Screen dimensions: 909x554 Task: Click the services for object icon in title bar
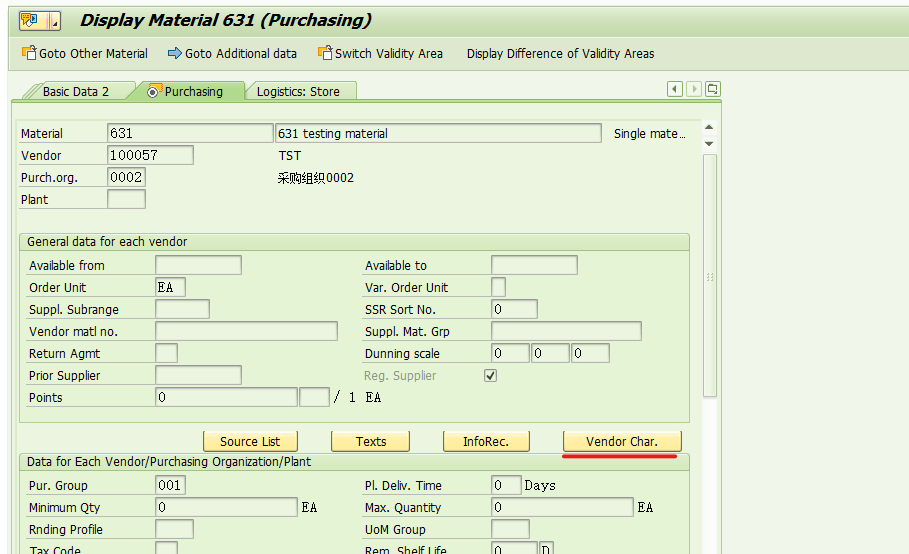30,21
